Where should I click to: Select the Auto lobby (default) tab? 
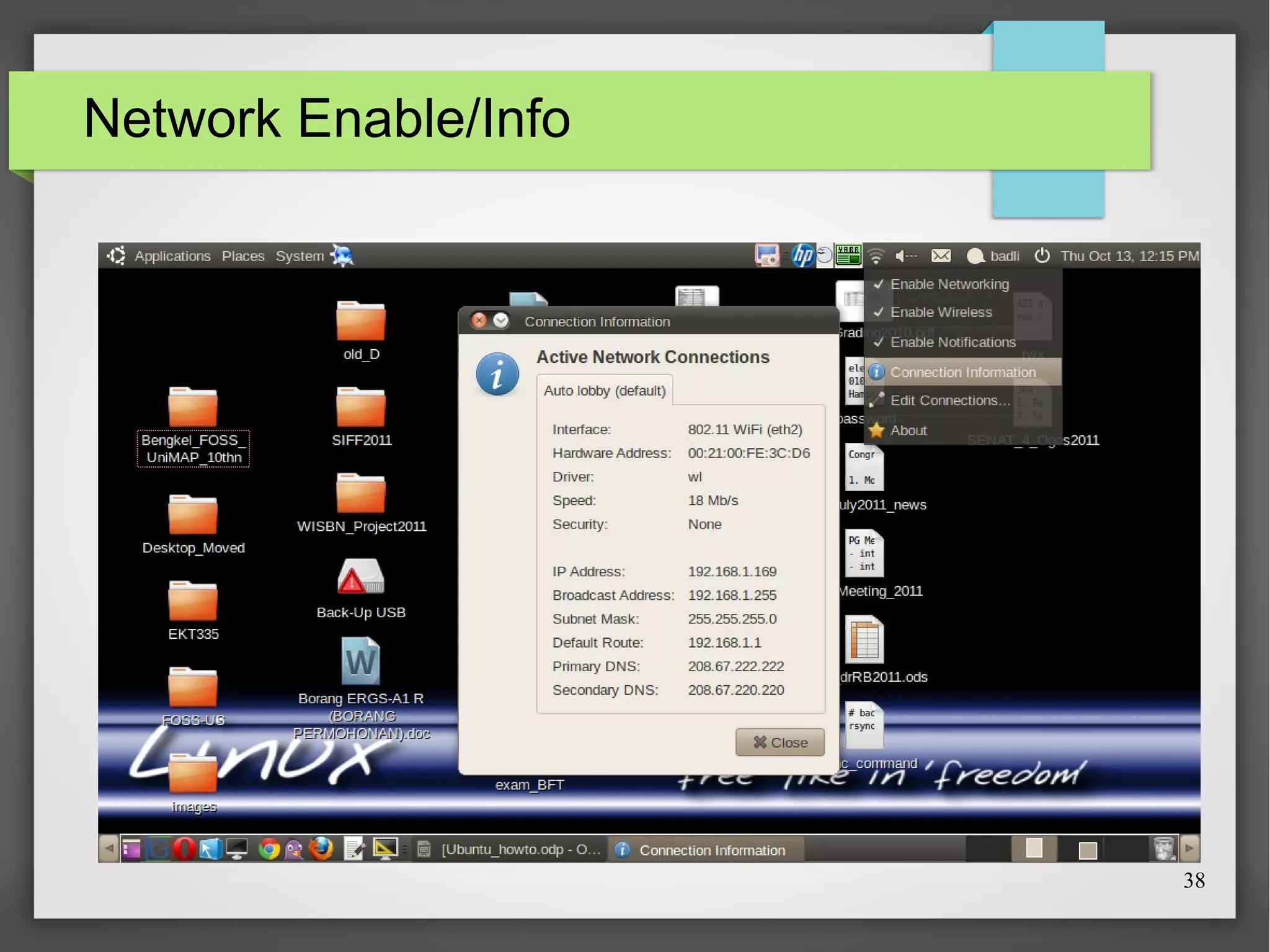(605, 391)
